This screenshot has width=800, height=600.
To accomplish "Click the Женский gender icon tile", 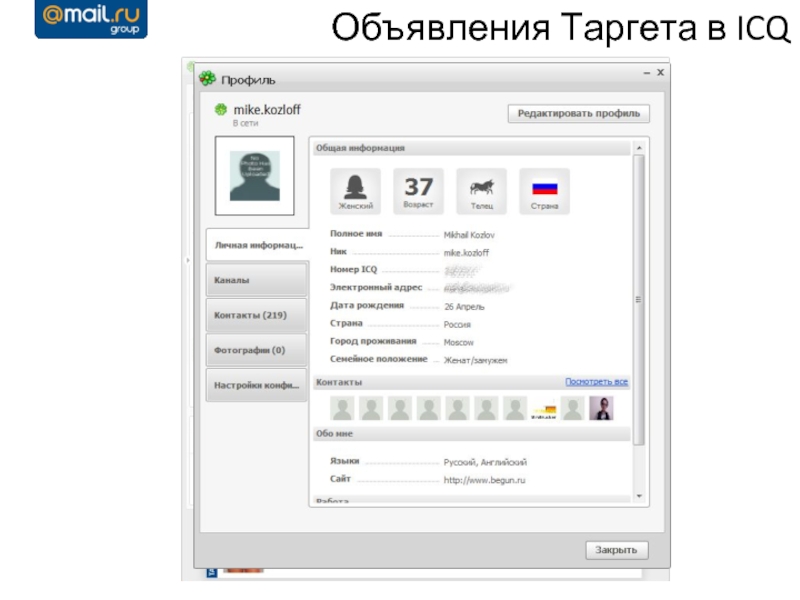I will [355, 191].
